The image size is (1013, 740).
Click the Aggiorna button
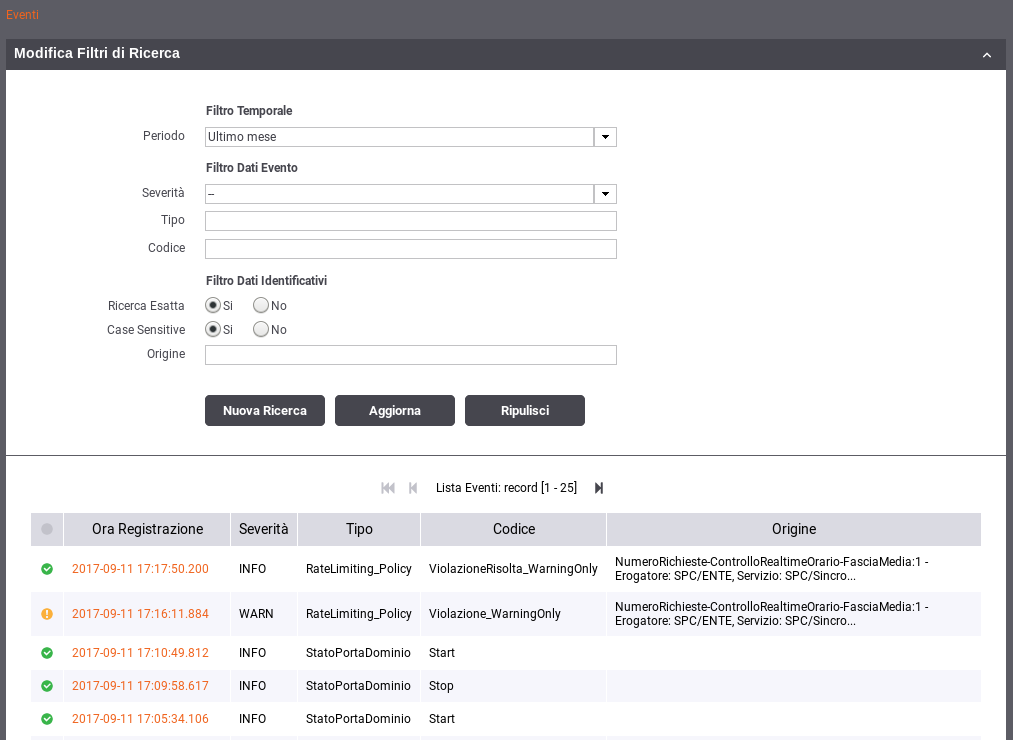pyautogui.click(x=395, y=410)
